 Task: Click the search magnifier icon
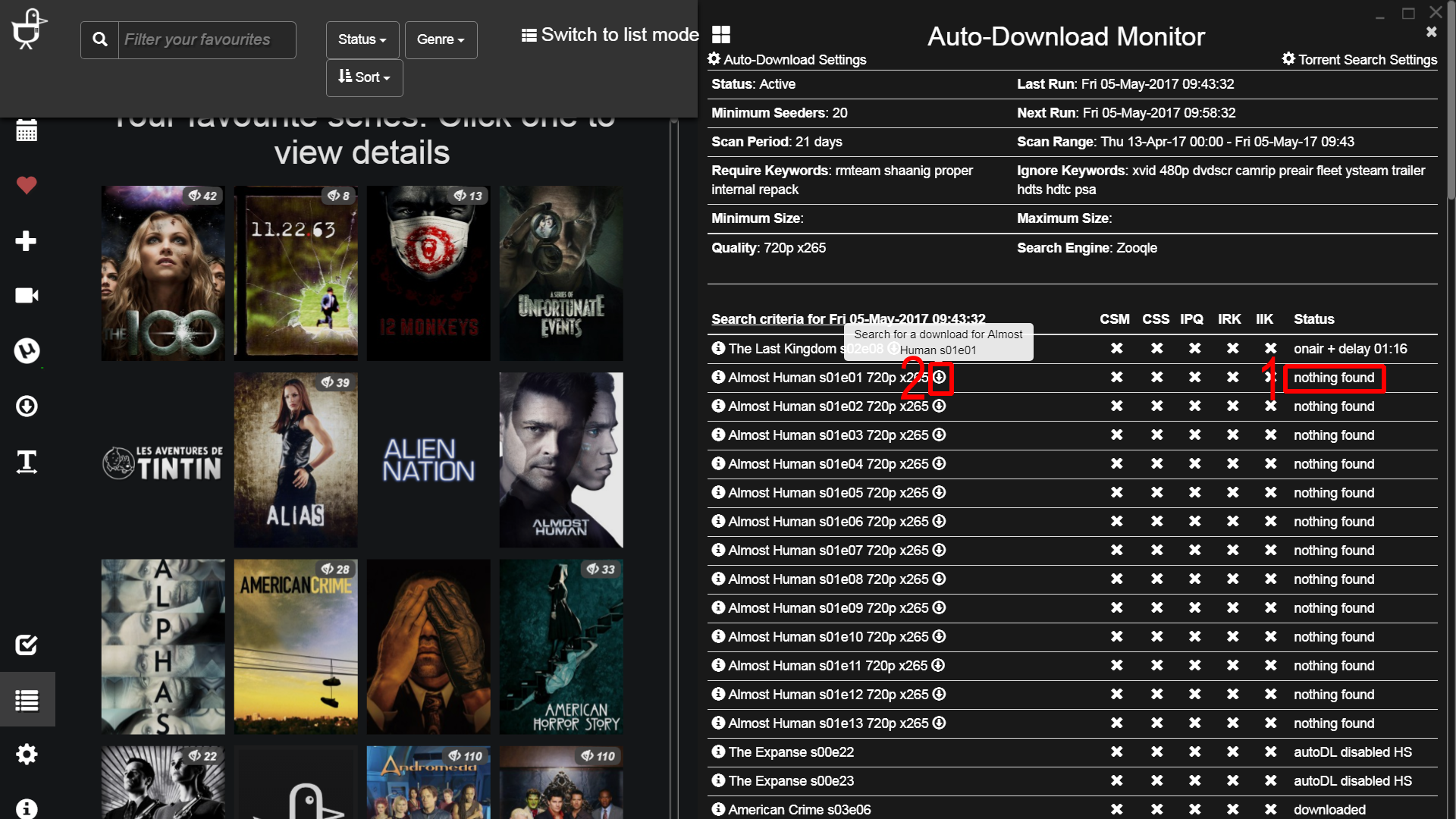(x=100, y=39)
